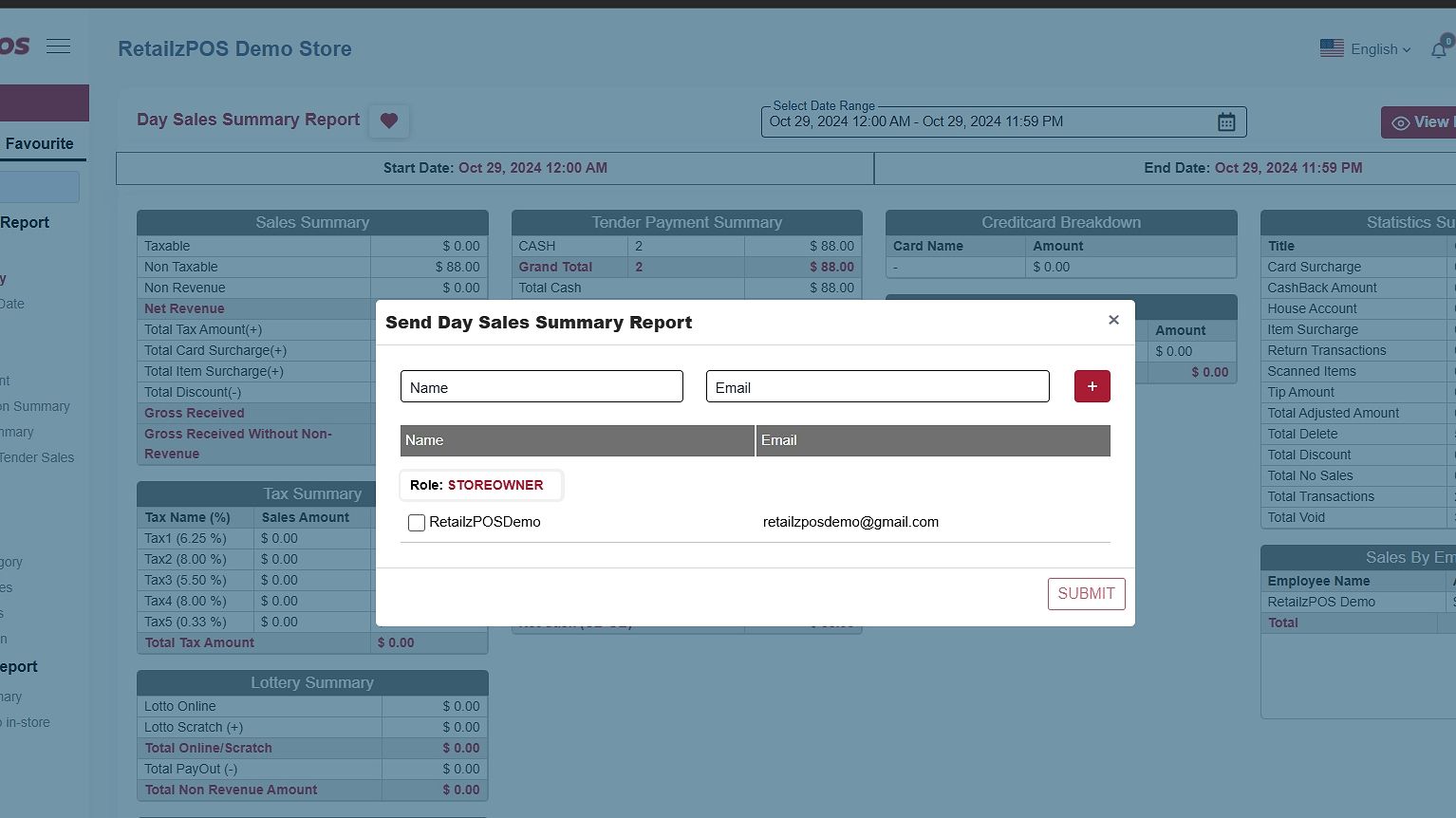Click the RetailzPOS Demo Store title
Screen dimensions: 1456x818
tap(234, 49)
